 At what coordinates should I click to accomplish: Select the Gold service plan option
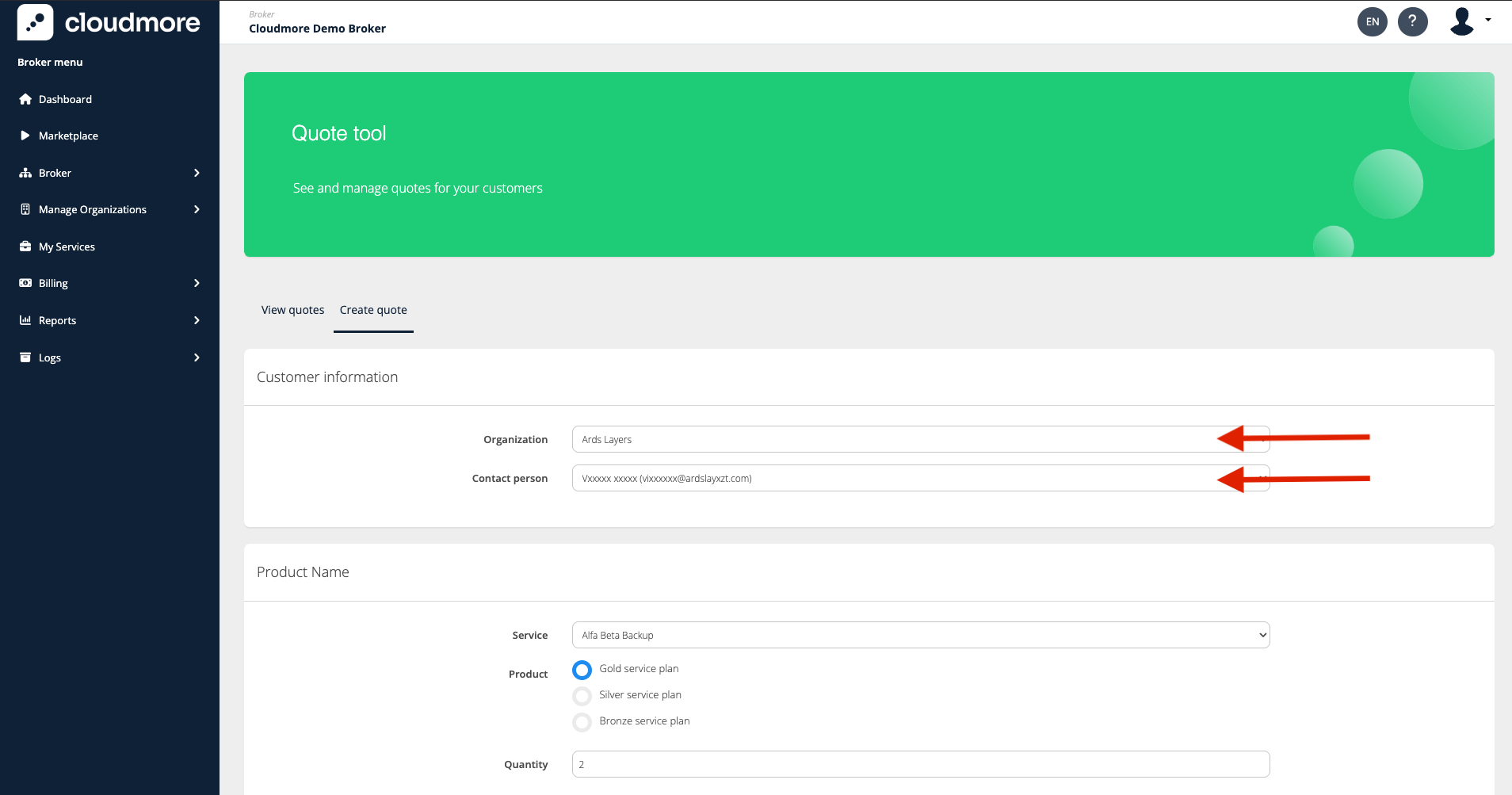(x=582, y=670)
